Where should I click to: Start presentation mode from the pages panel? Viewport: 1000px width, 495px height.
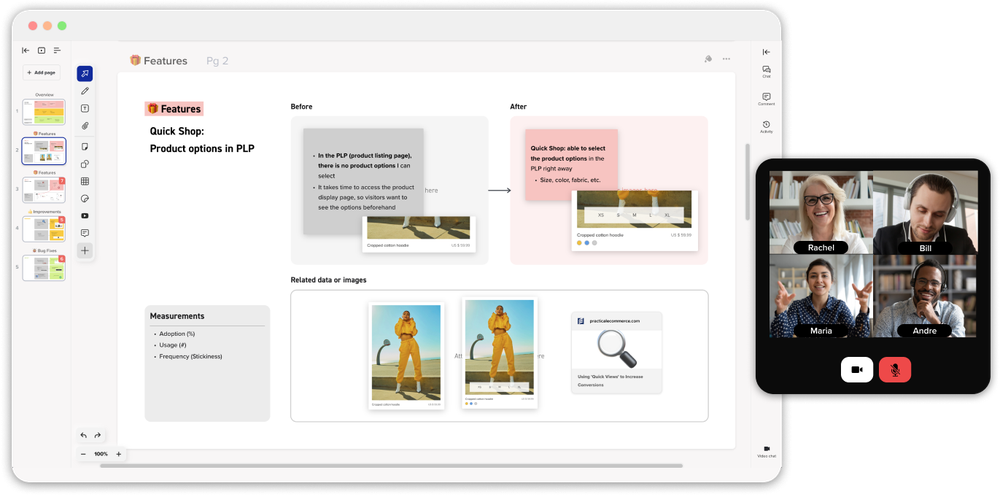41,50
